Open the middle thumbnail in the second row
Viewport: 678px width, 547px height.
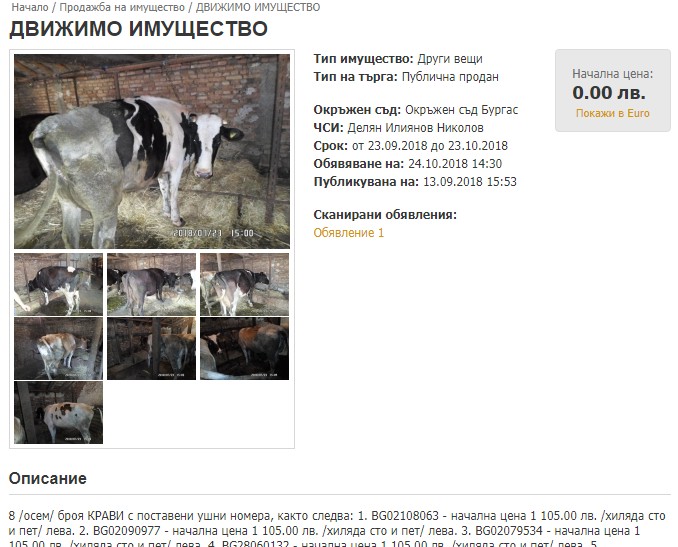coord(151,349)
